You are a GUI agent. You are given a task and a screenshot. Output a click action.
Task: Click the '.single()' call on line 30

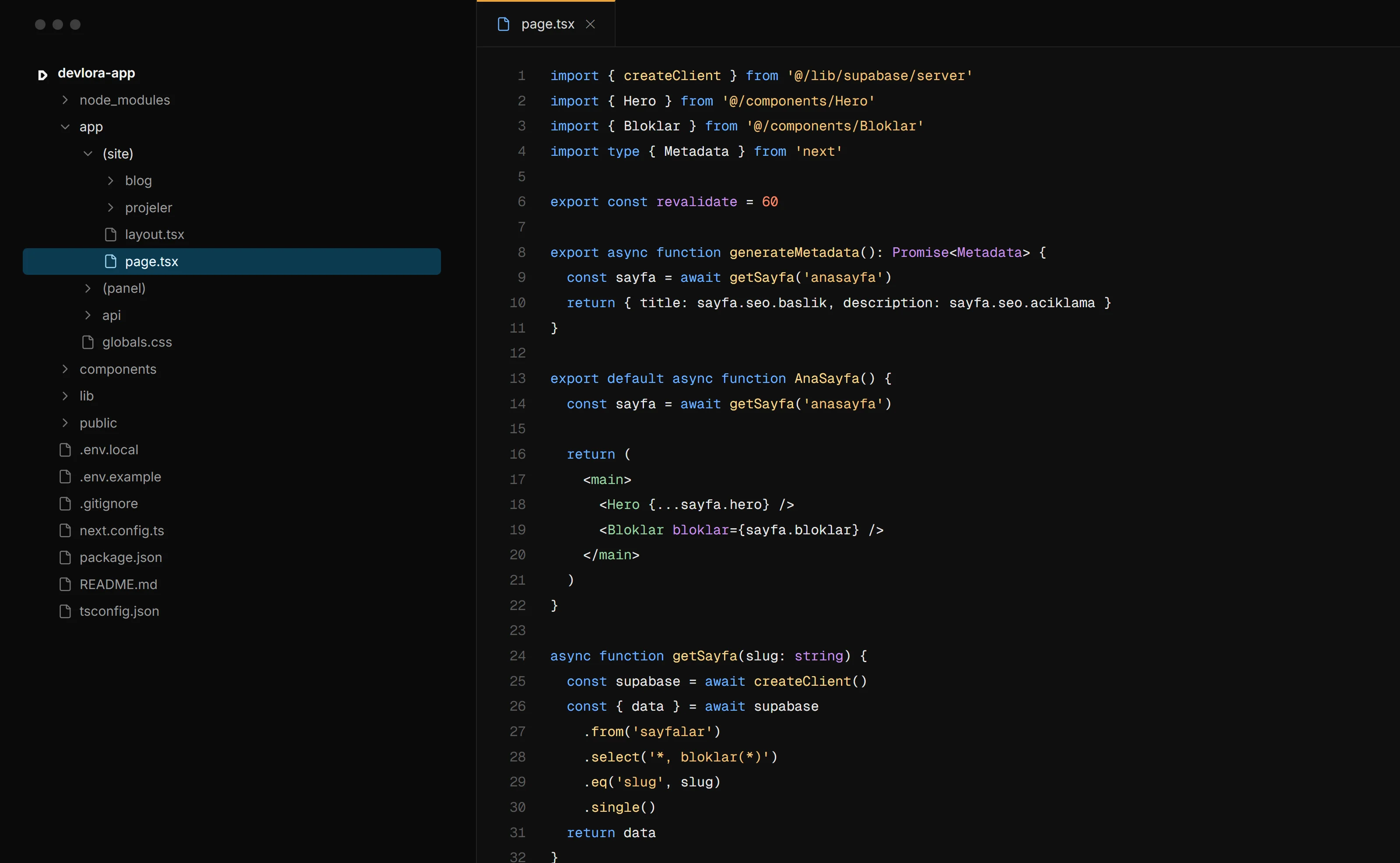click(619, 807)
